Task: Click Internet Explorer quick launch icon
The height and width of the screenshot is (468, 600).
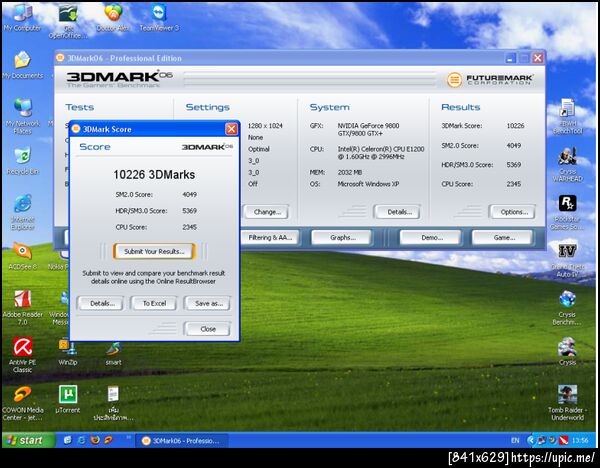Action: point(82,440)
